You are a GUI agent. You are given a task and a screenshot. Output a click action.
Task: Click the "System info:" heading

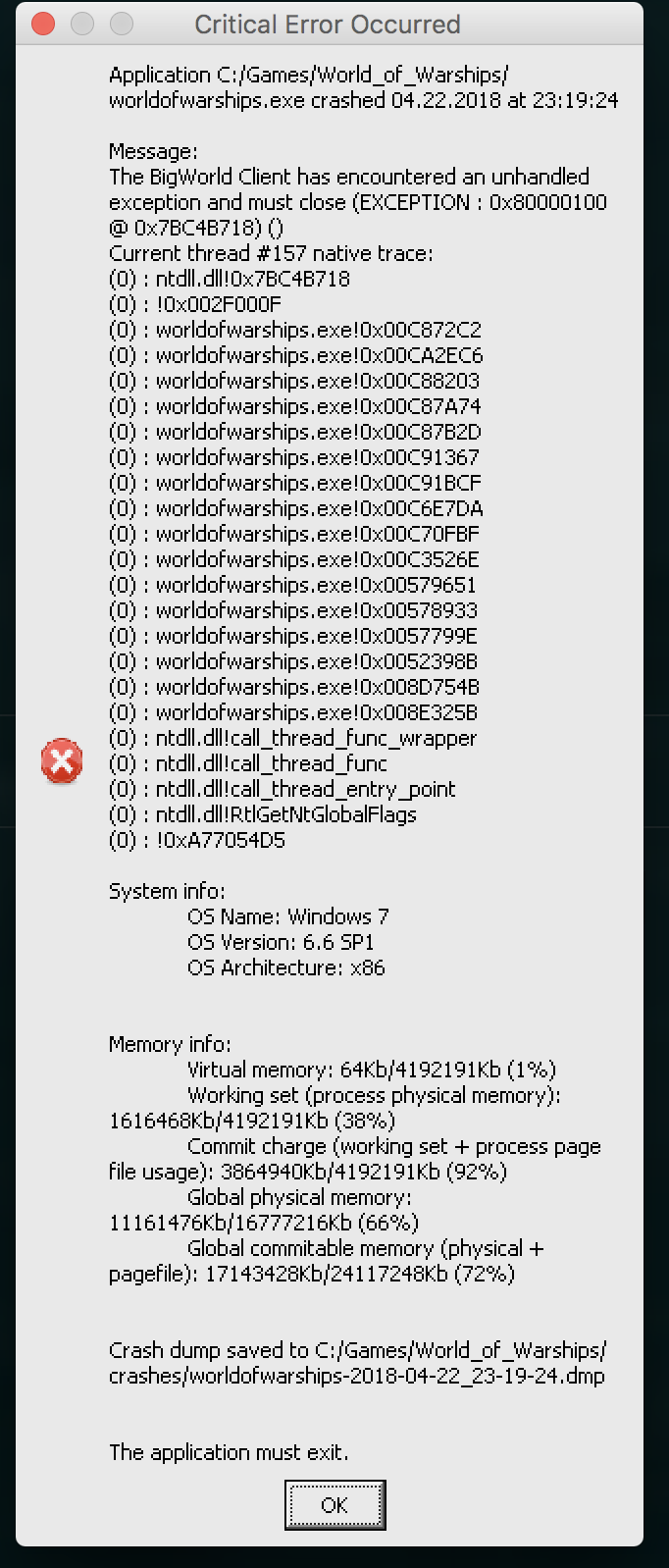tap(167, 891)
